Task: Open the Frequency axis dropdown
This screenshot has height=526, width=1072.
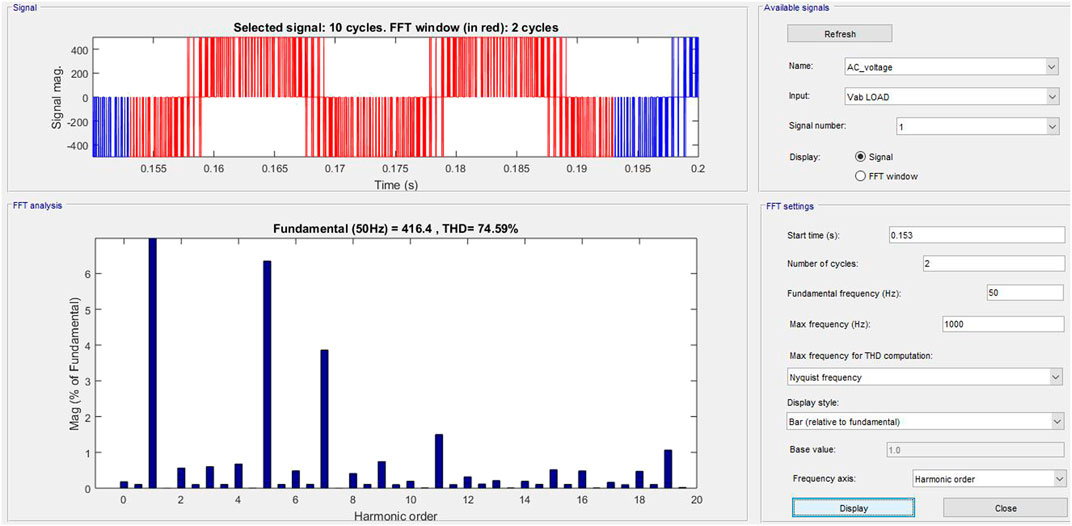Action: tap(989, 478)
